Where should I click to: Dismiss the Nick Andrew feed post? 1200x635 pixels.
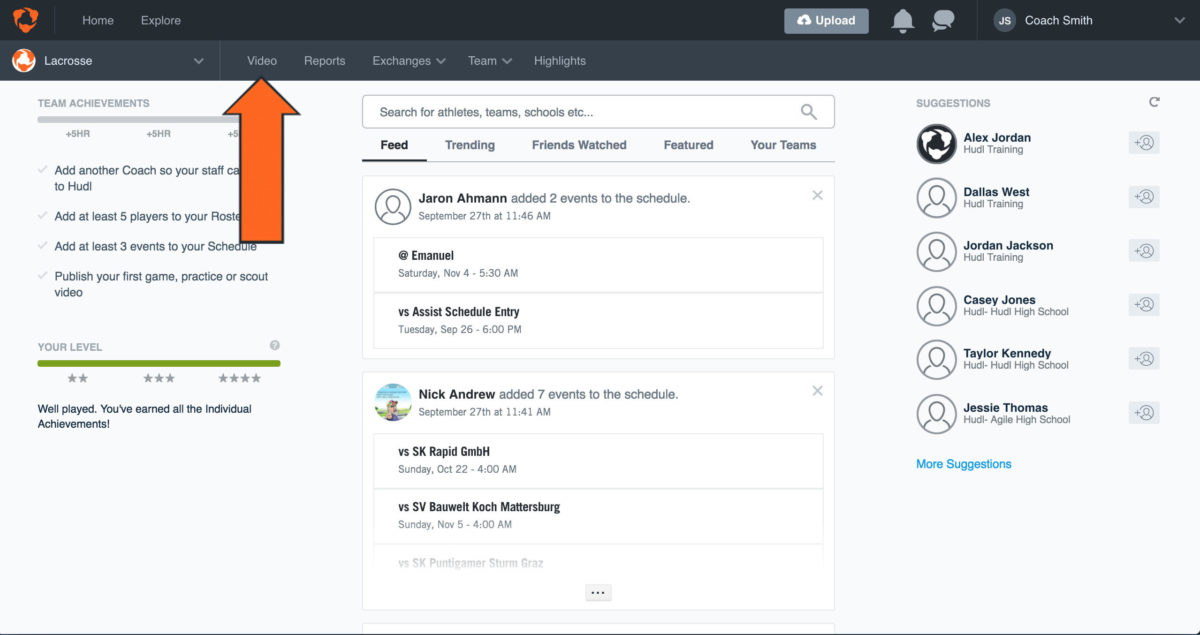pyautogui.click(x=817, y=391)
